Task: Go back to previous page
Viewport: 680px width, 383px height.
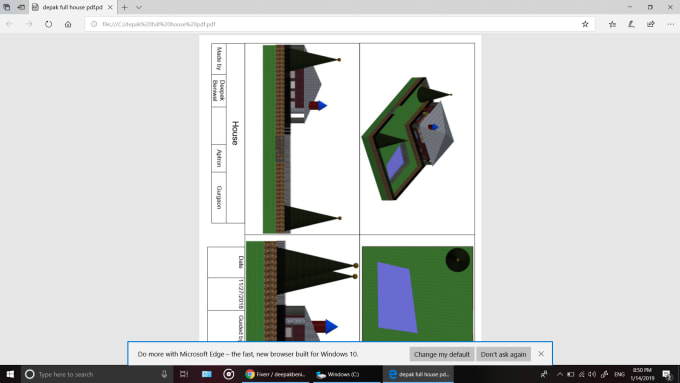Action: (9, 24)
